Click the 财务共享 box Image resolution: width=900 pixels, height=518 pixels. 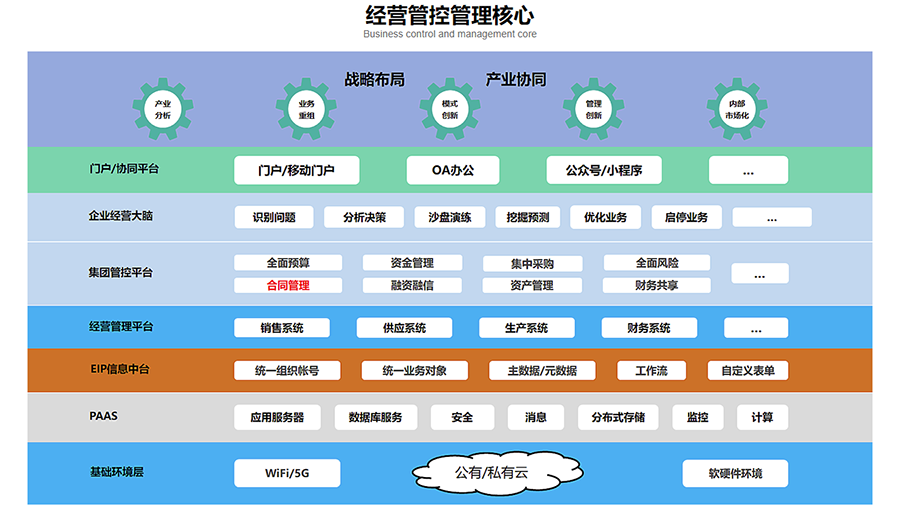pos(657,285)
